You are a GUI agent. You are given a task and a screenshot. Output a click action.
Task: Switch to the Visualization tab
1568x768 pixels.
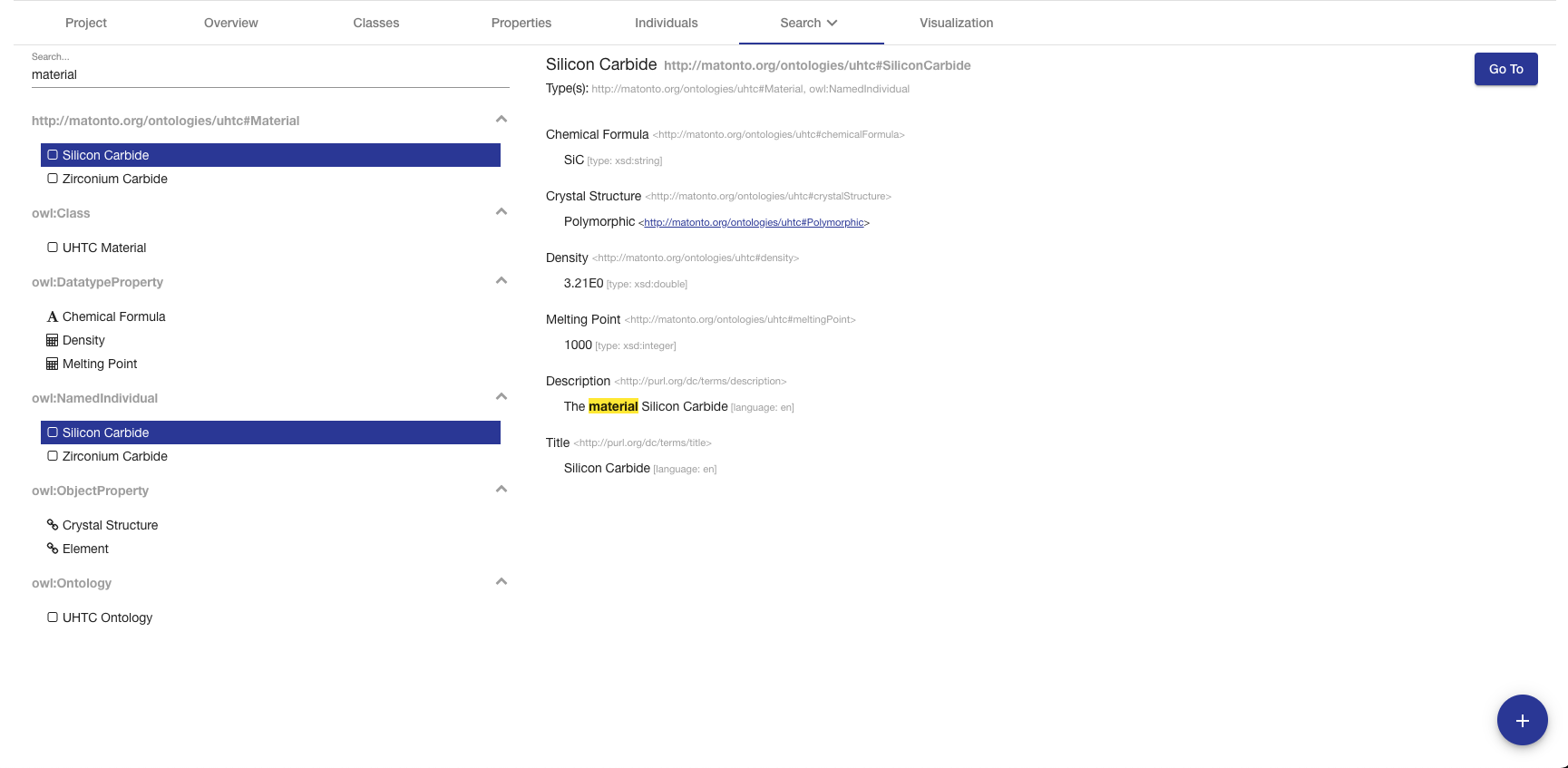957,23
